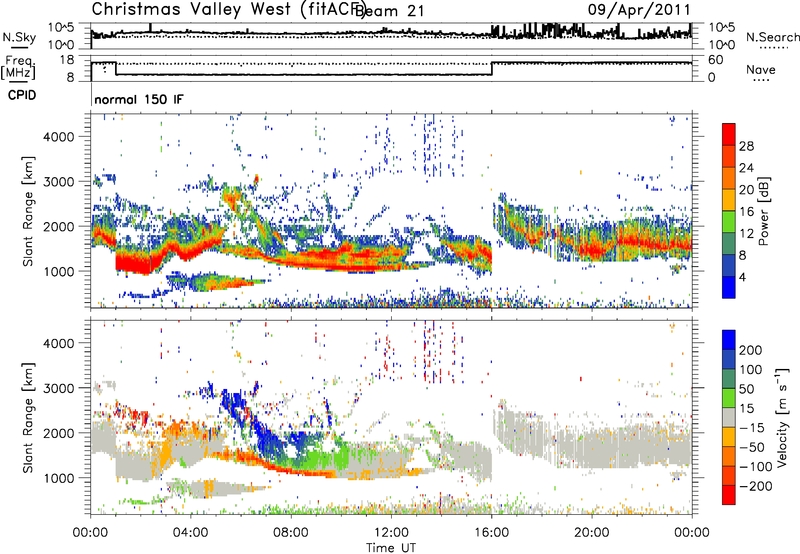Click the 3000 km tick on the velocity panel

point(58,388)
